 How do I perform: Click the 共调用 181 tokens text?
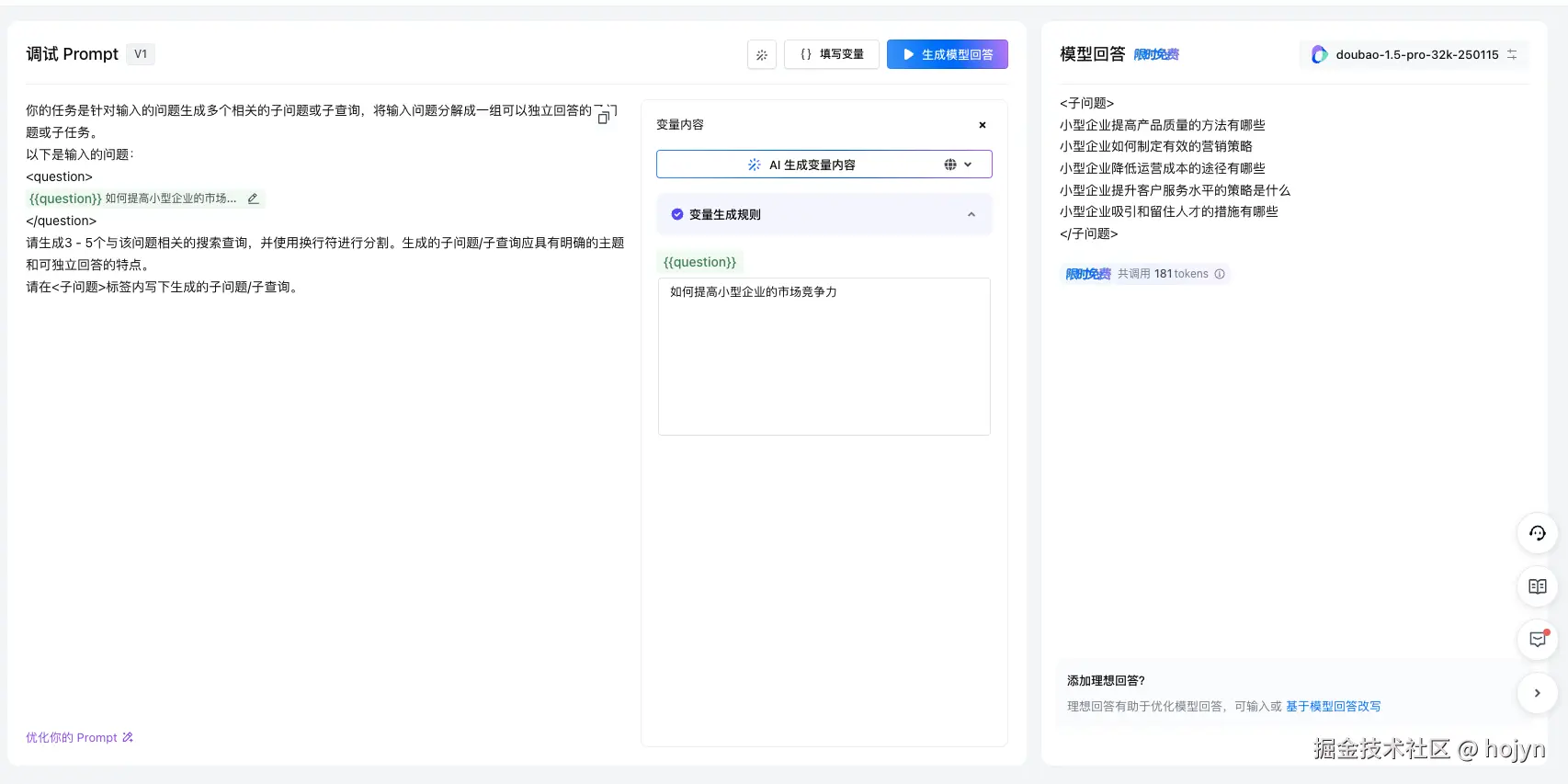coord(1163,274)
